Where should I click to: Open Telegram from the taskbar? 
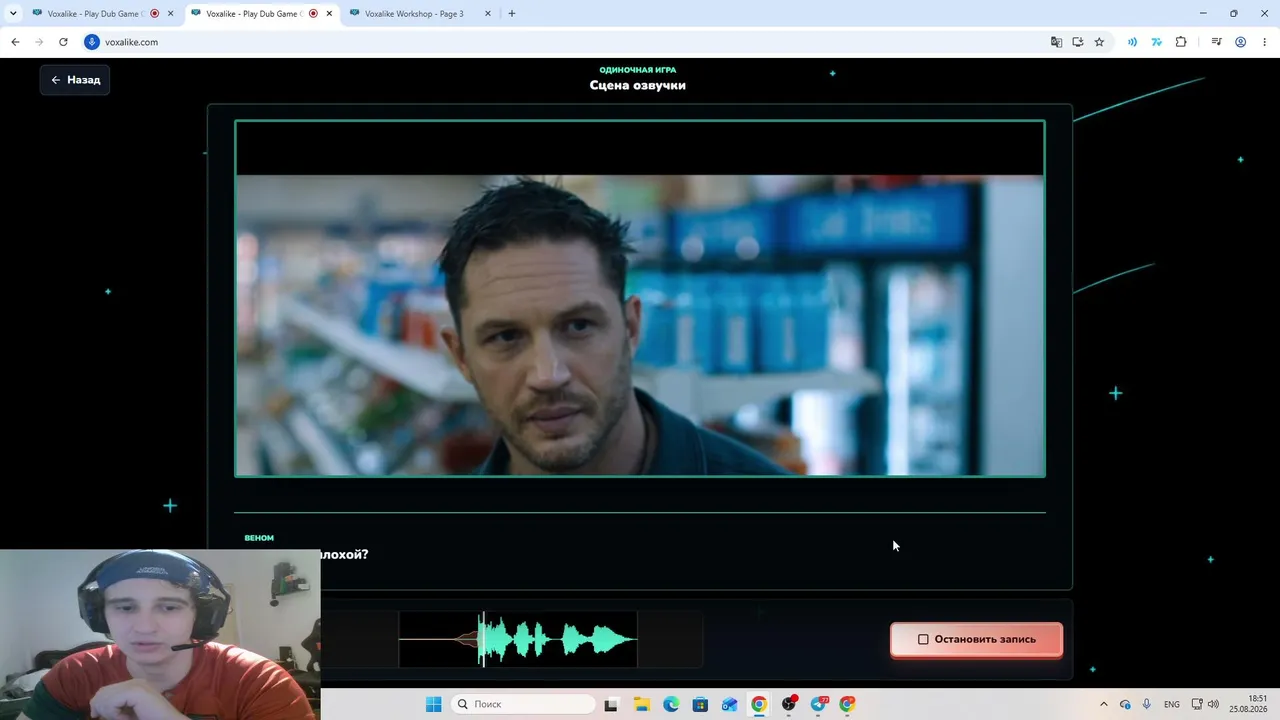pyautogui.click(x=819, y=704)
